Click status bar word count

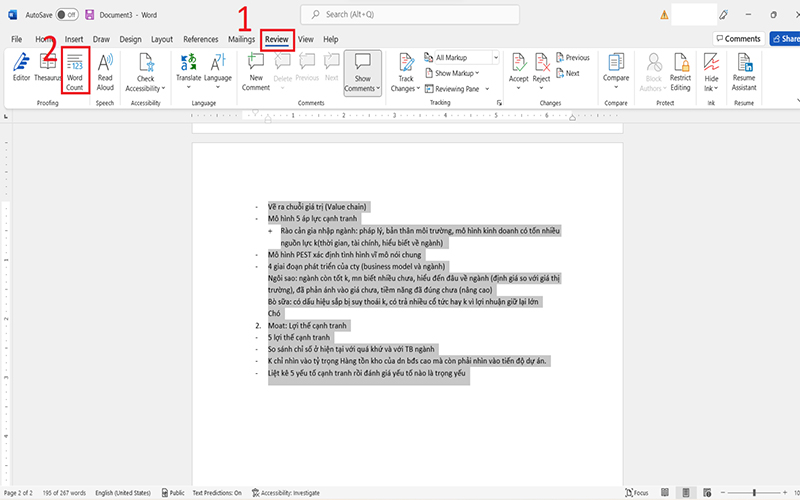[64, 493]
